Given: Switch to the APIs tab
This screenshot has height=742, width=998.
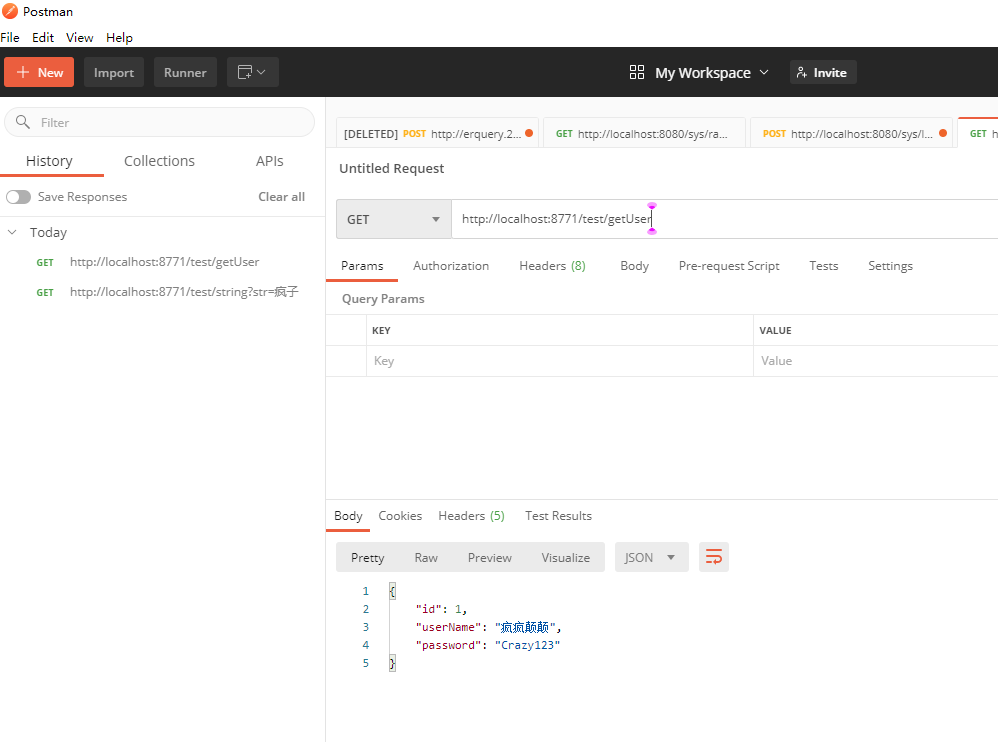Looking at the screenshot, I should (x=269, y=161).
